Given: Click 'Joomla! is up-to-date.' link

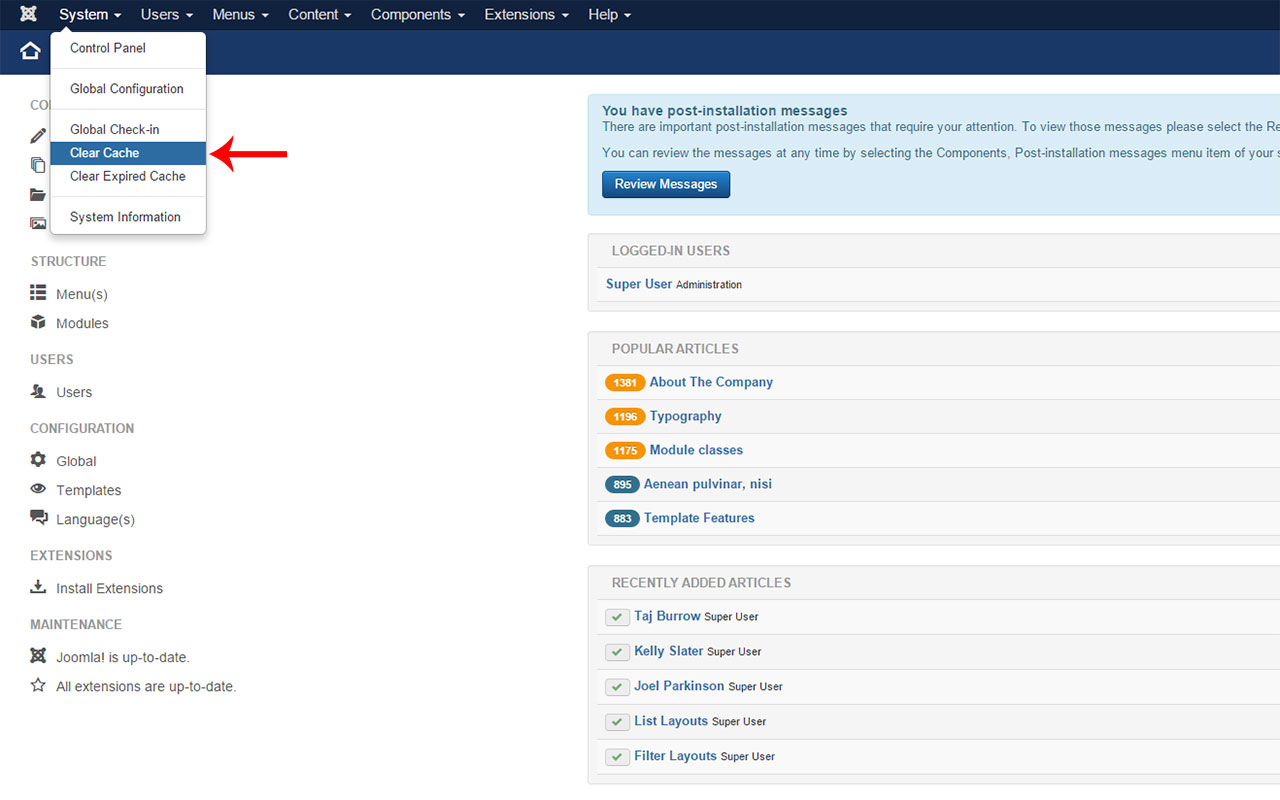Looking at the screenshot, I should (123, 657).
